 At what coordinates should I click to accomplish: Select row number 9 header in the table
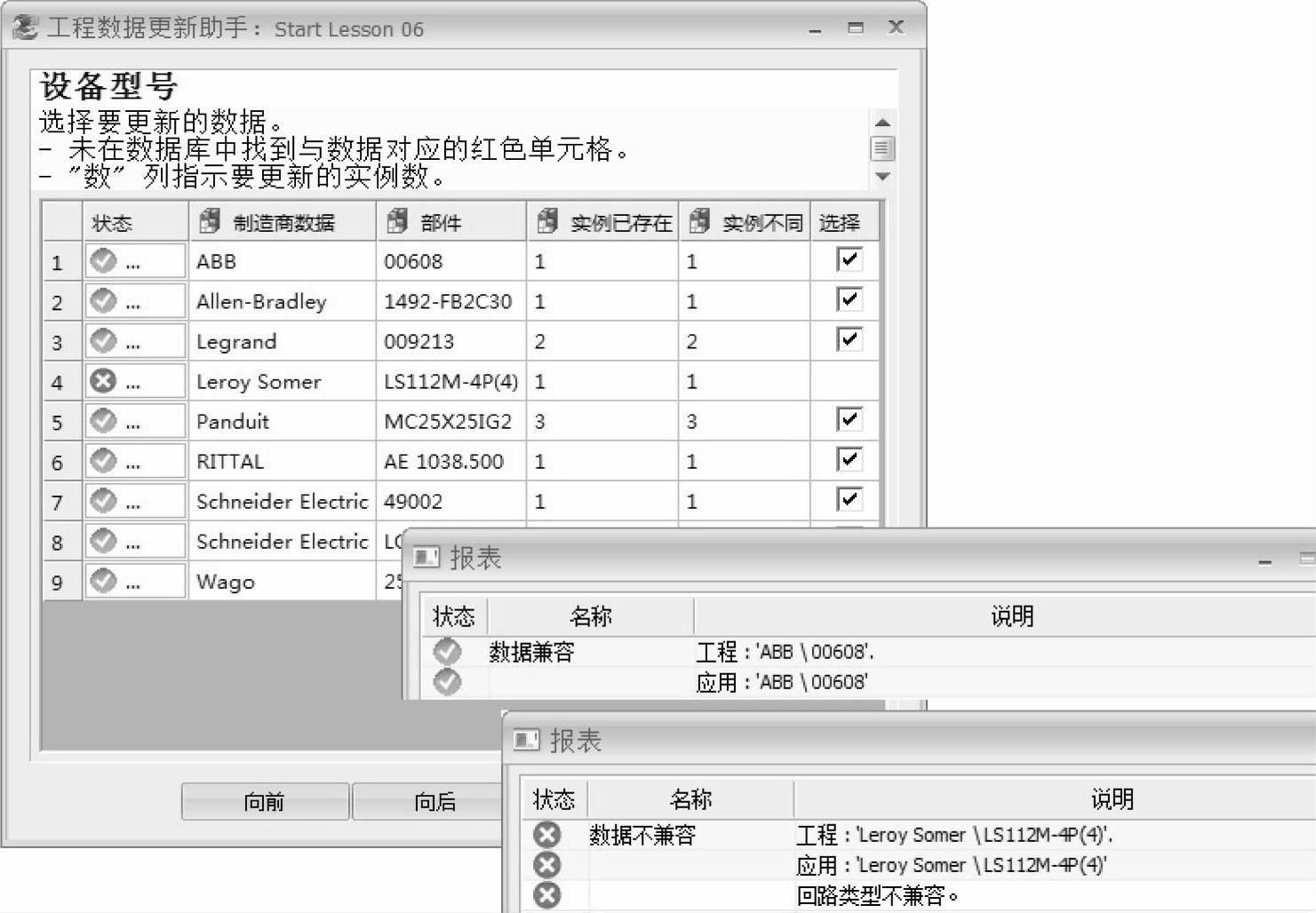[x=62, y=582]
